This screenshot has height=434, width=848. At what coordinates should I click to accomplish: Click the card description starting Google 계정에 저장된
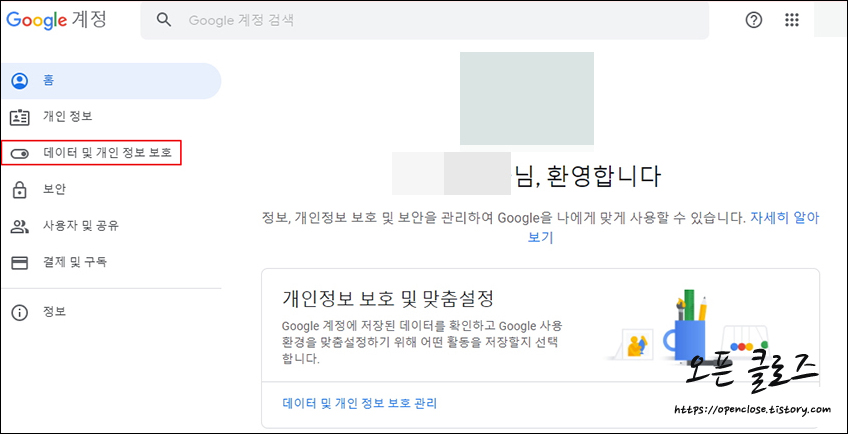pyautogui.click(x=422, y=343)
